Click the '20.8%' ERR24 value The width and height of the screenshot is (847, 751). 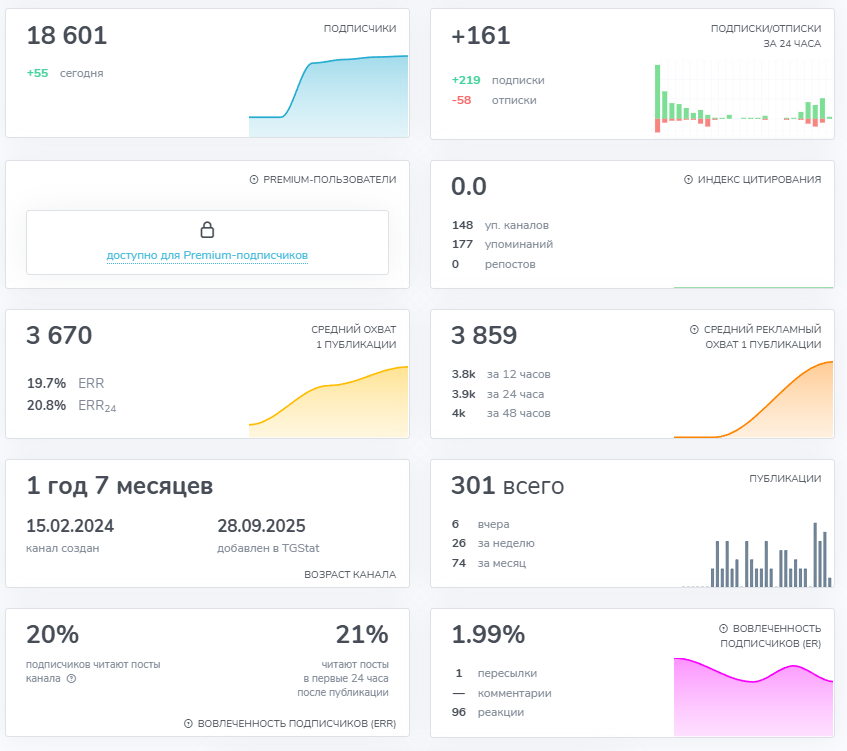point(46,405)
